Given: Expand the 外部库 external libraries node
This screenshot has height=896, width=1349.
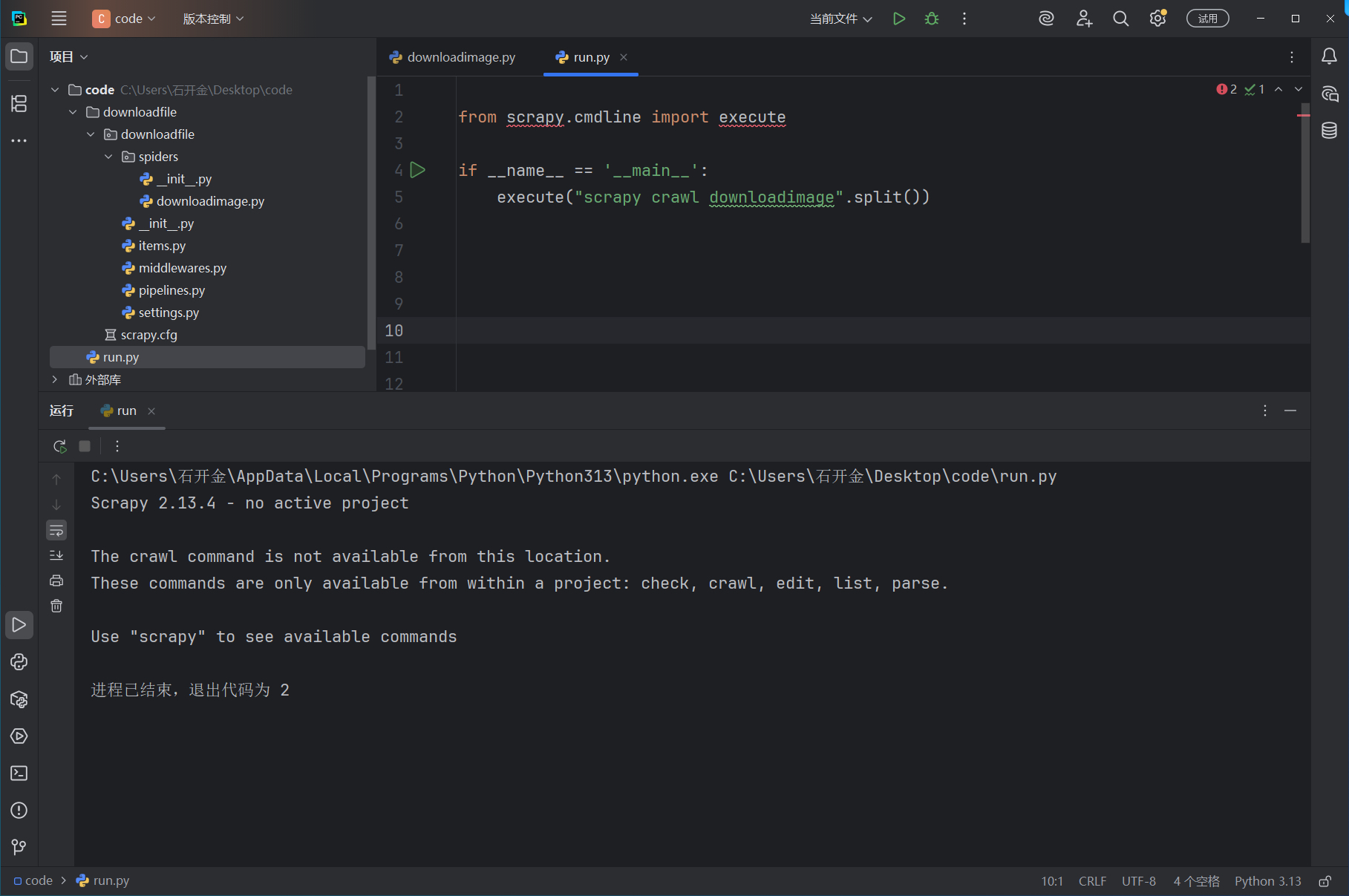Looking at the screenshot, I should pos(55,379).
